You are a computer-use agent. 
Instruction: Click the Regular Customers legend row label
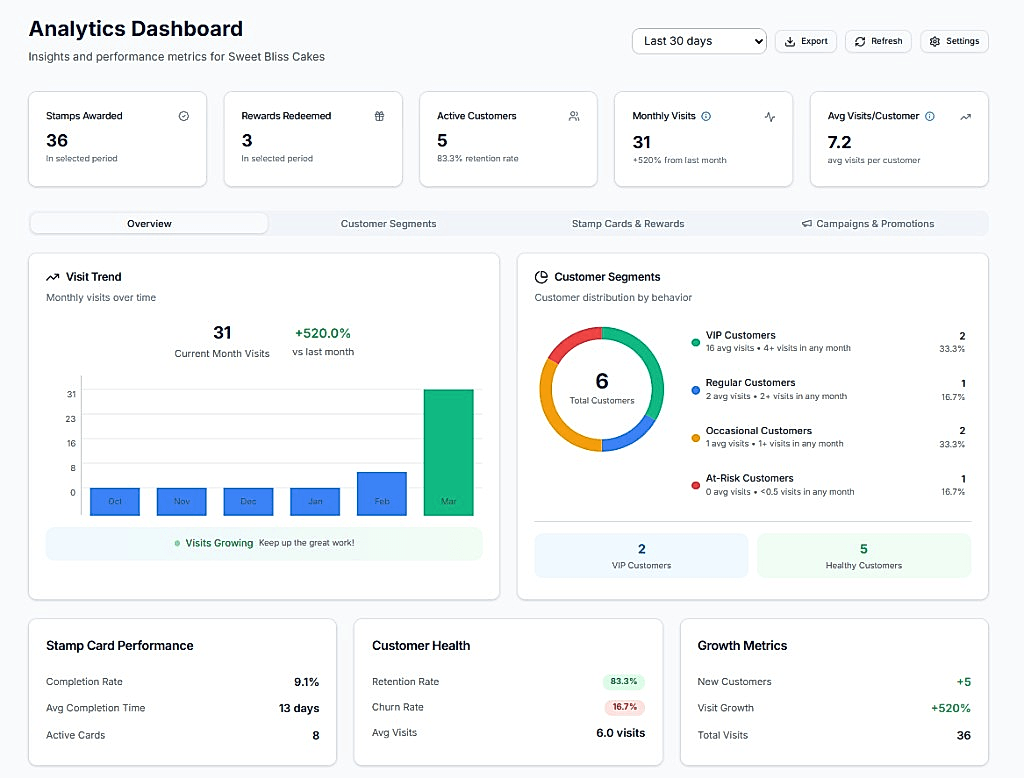pyautogui.click(x=750, y=383)
